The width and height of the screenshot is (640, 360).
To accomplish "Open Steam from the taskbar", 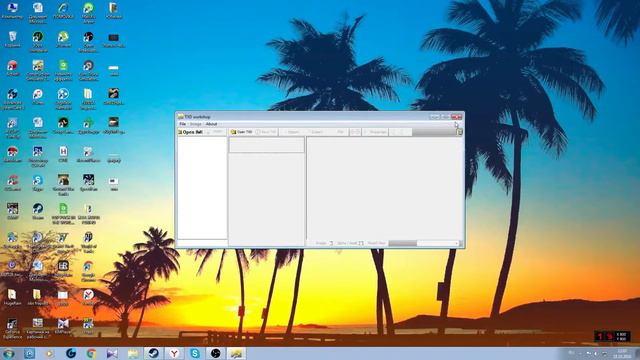I will click(x=153, y=353).
